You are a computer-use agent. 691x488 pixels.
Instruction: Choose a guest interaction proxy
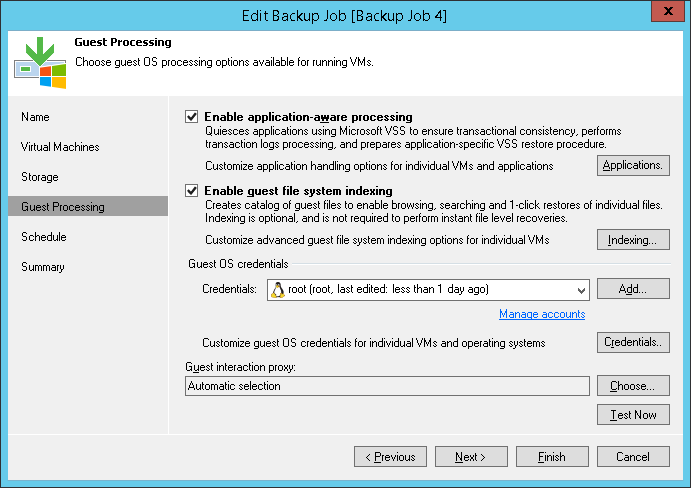[633, 386]
